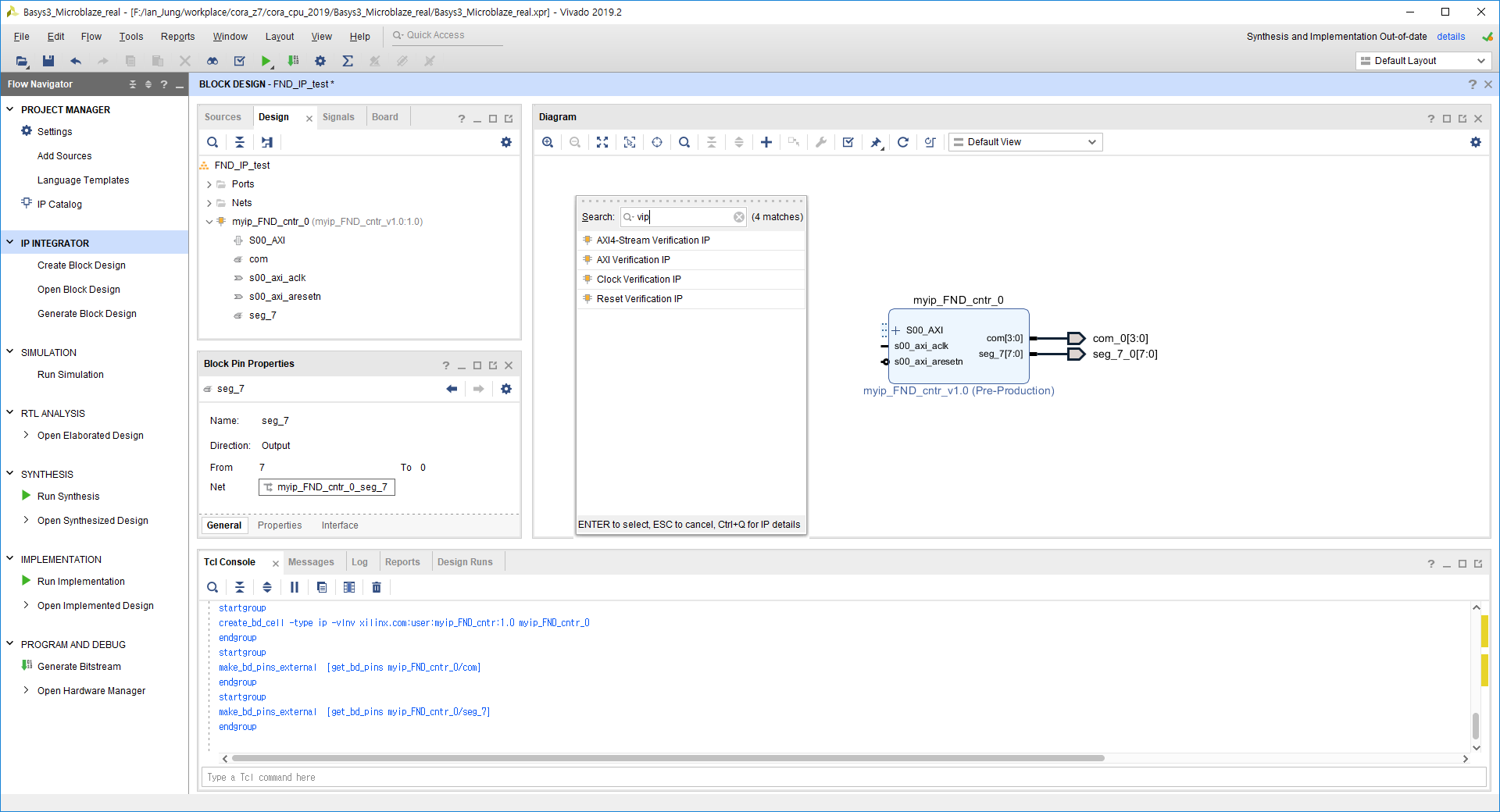Select AXI Verification IP from the search results
Viewport: 1500px width, 812px height.
(691, 260)
